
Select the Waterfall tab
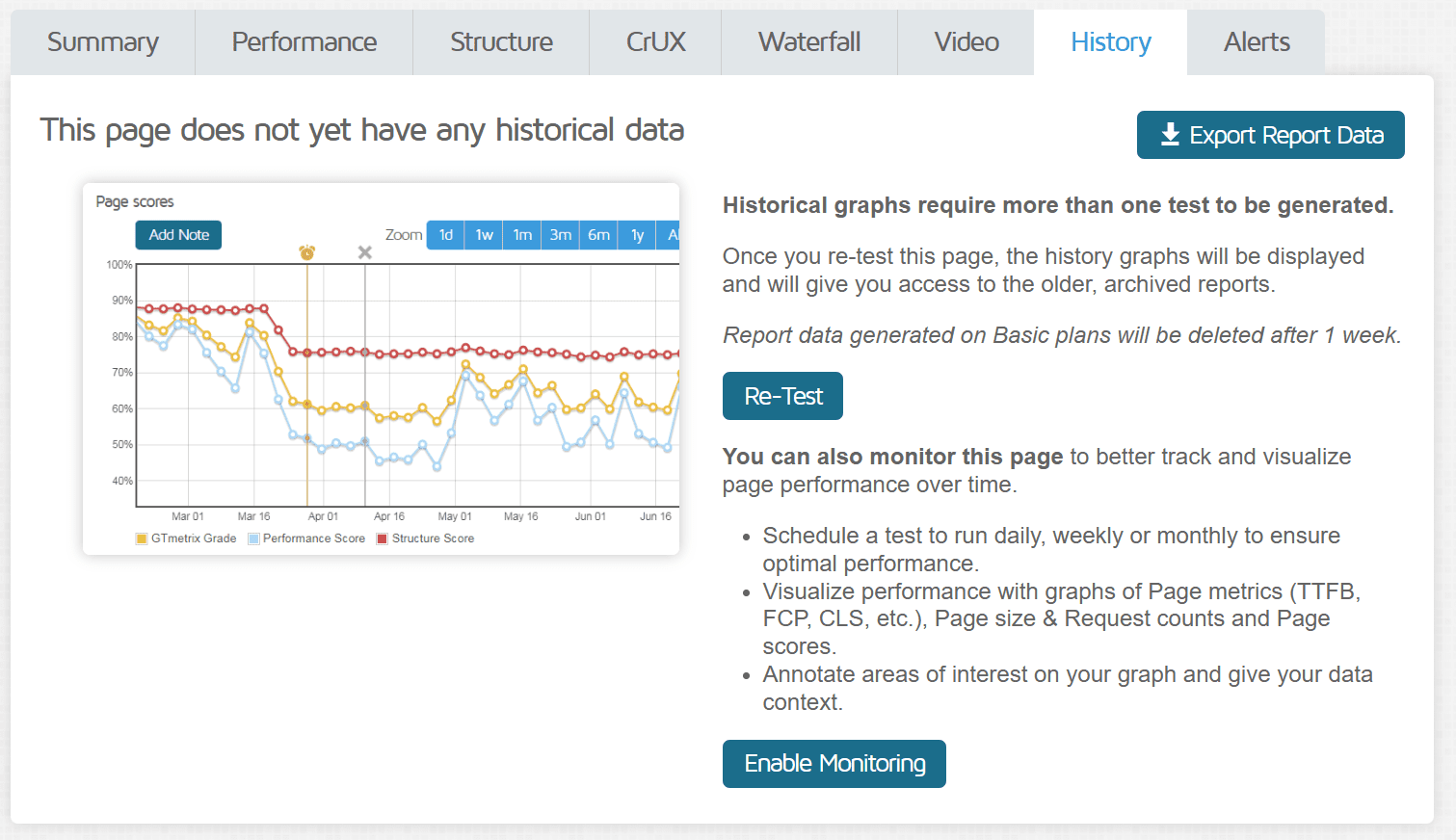(x=808, y=41)
